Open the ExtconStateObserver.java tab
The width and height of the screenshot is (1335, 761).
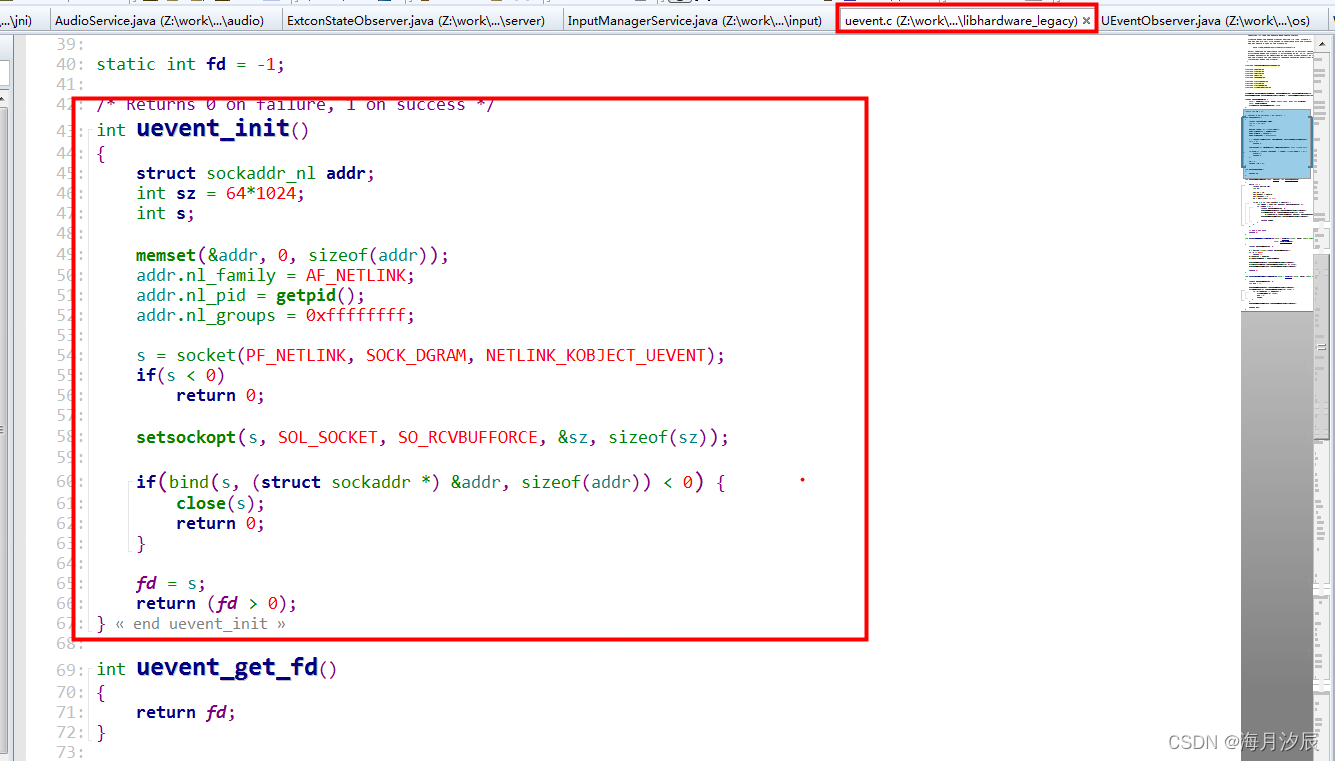coord(420,19)
